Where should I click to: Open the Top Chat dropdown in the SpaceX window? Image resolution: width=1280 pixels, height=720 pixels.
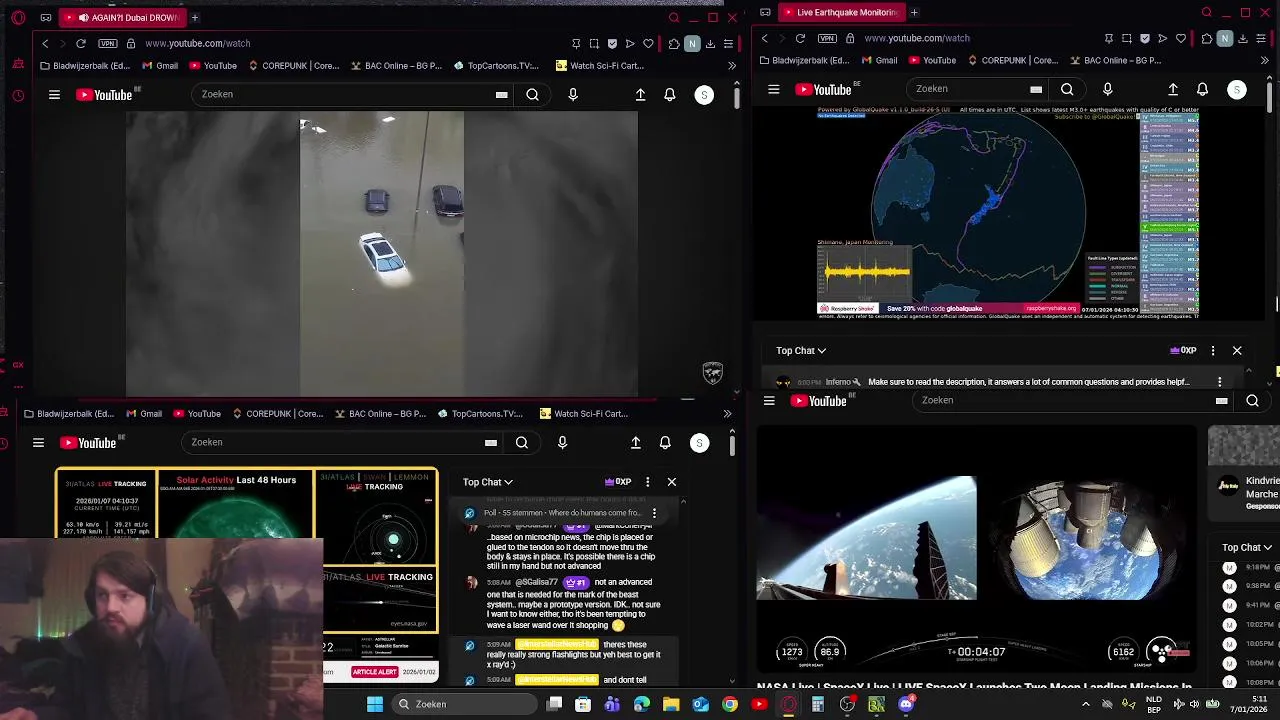pos(1247,548)
